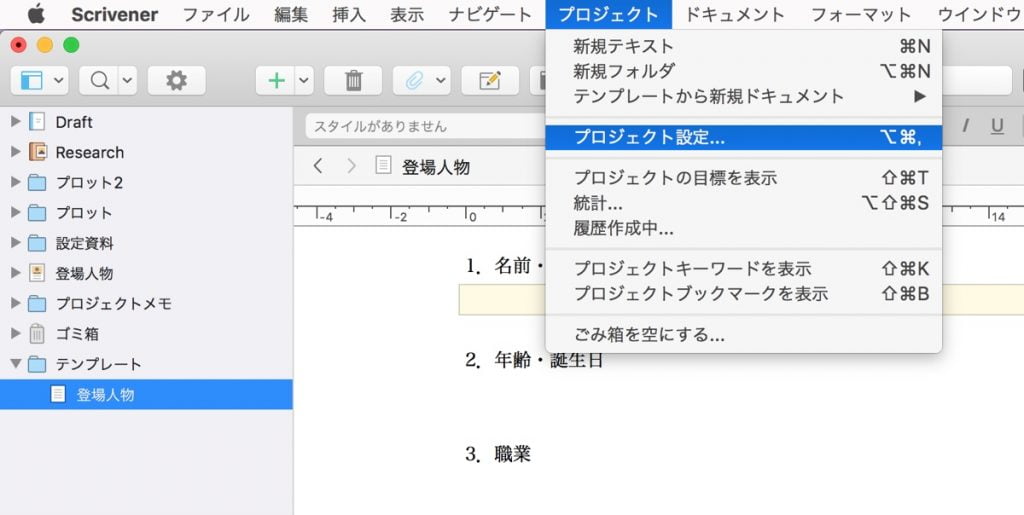
Task: Select 設定資料 folder in binder
Action: [x=84, y=243]
